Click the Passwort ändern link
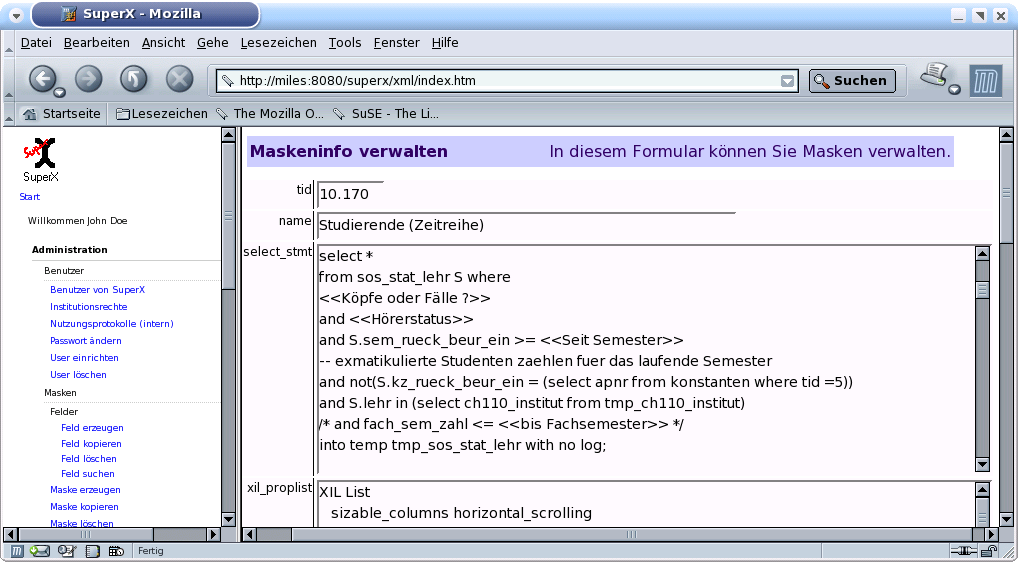1018x562 pixels. tap(86, 340)
